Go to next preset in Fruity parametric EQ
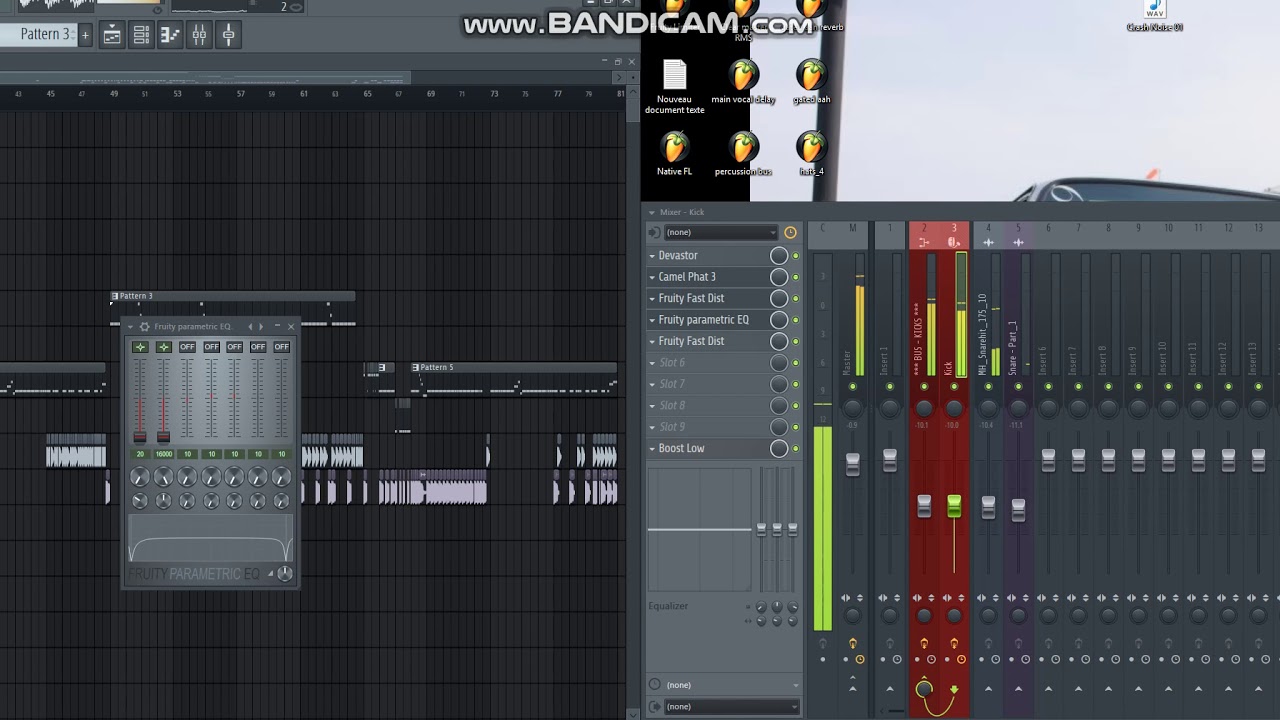This screenshot has width=1280, height=720. (261, 327)
